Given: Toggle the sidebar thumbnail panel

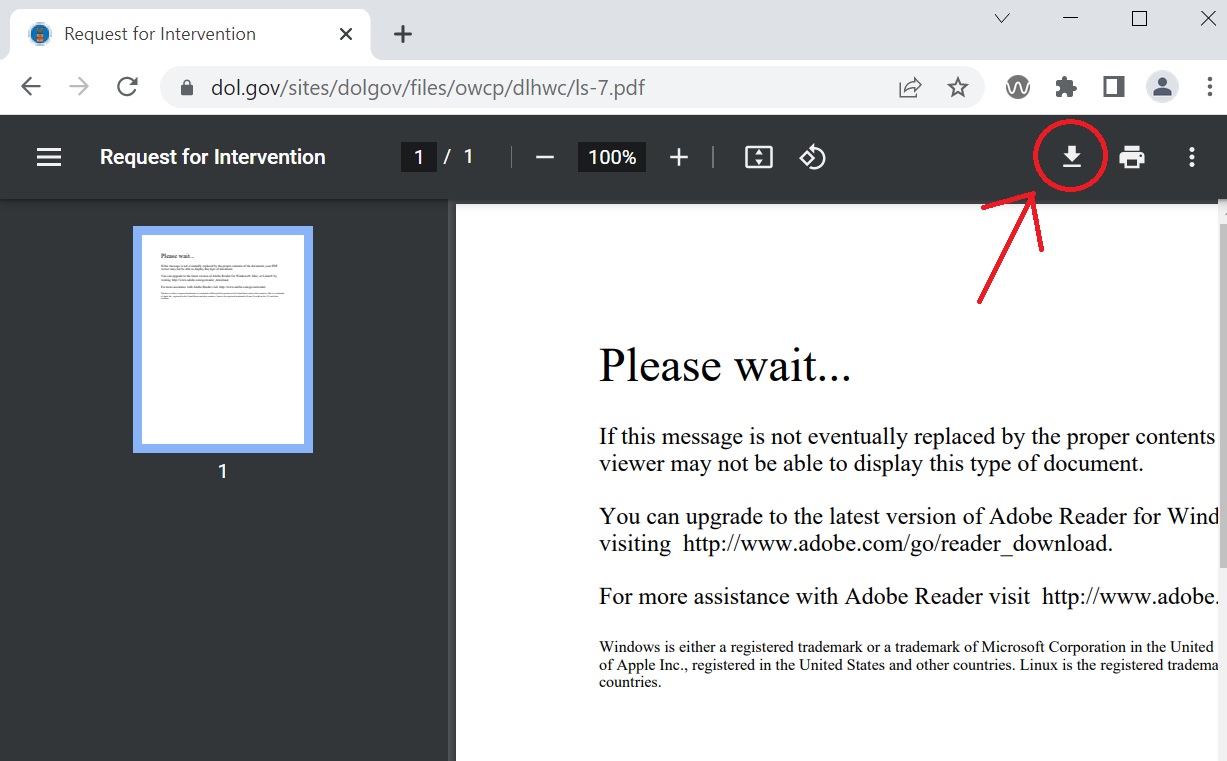Looking at the screenshot, I should (49, 157).
